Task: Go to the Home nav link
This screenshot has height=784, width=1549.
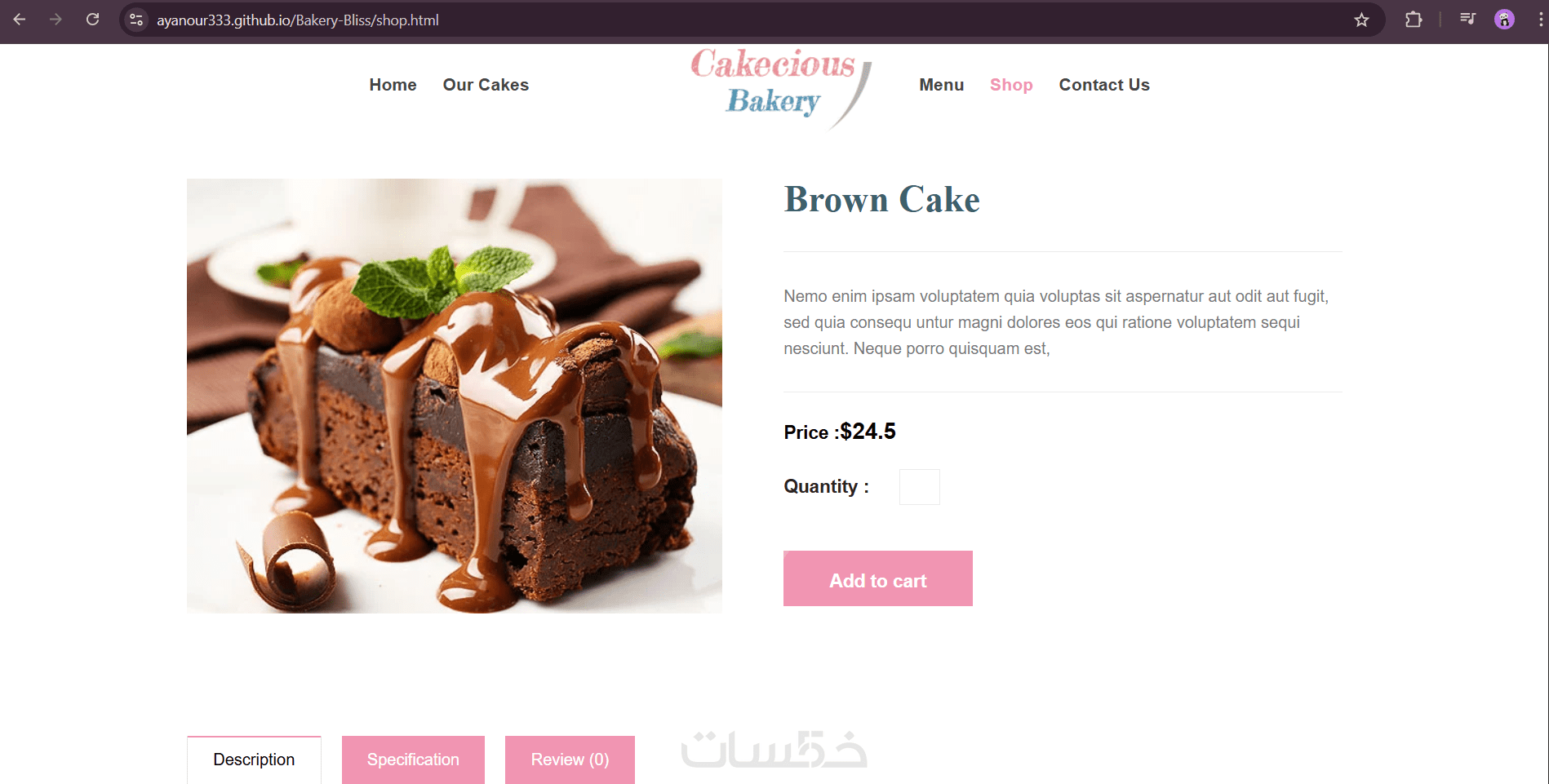Action: 393,85
